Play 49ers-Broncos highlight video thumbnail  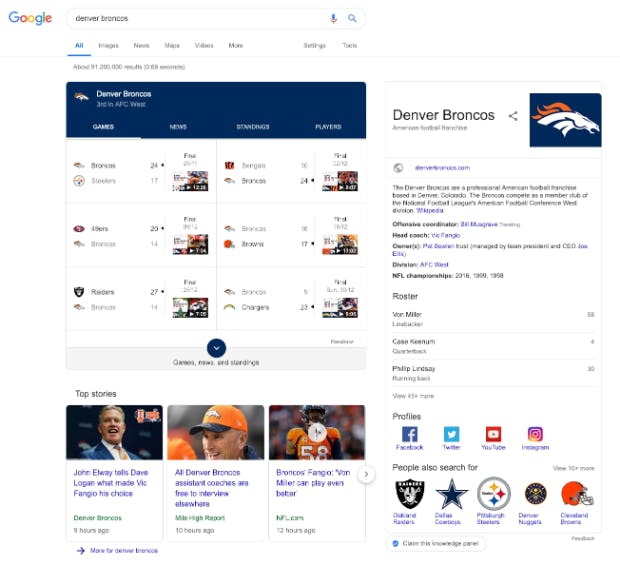coord(190,244)
